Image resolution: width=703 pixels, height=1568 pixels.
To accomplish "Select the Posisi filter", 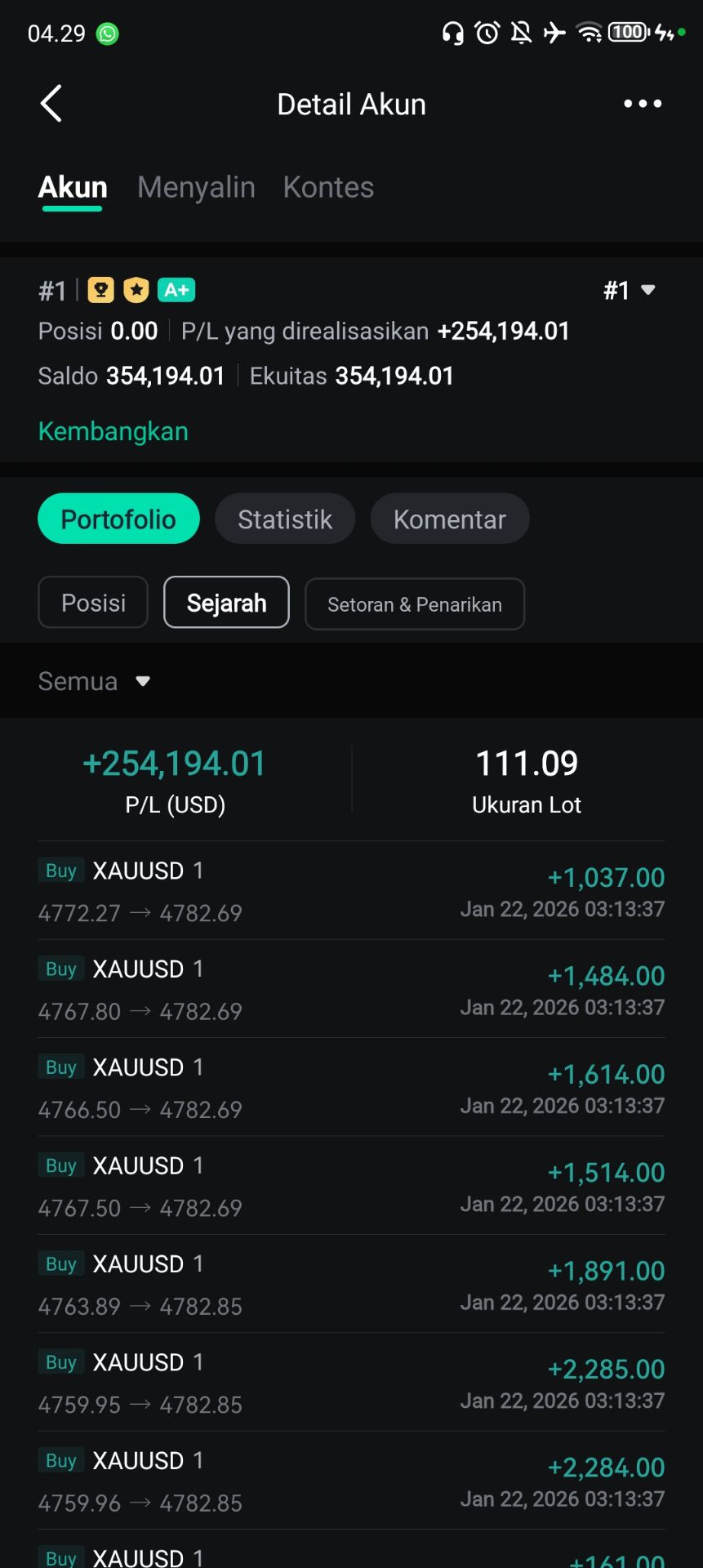I will click(x=93, y=603).
